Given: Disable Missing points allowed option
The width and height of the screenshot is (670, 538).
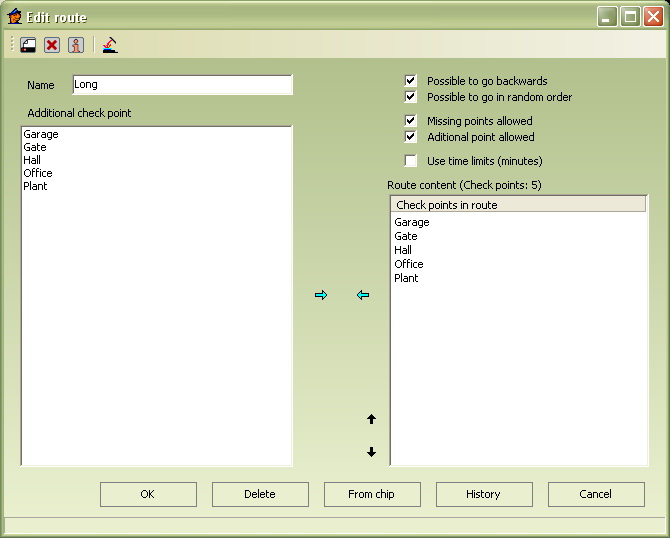Looking at the screenshot, I should [410, 121].
